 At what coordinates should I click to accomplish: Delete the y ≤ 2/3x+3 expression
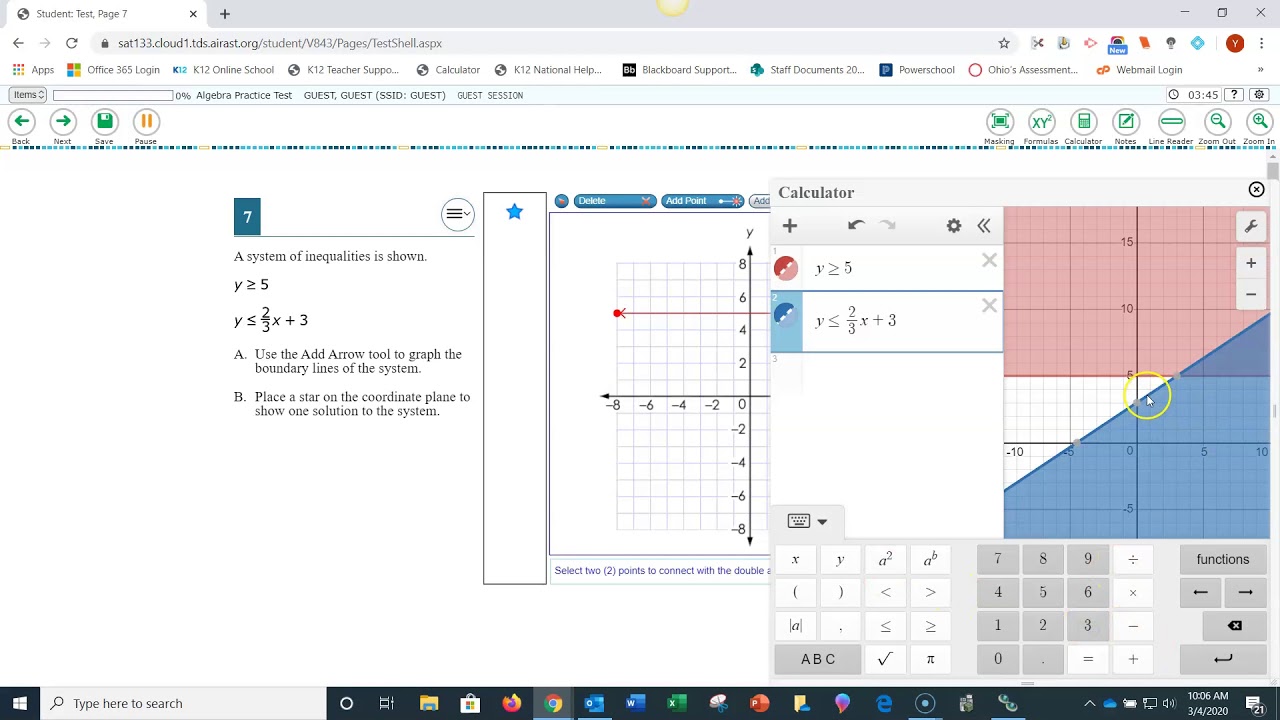pos(989,306)
